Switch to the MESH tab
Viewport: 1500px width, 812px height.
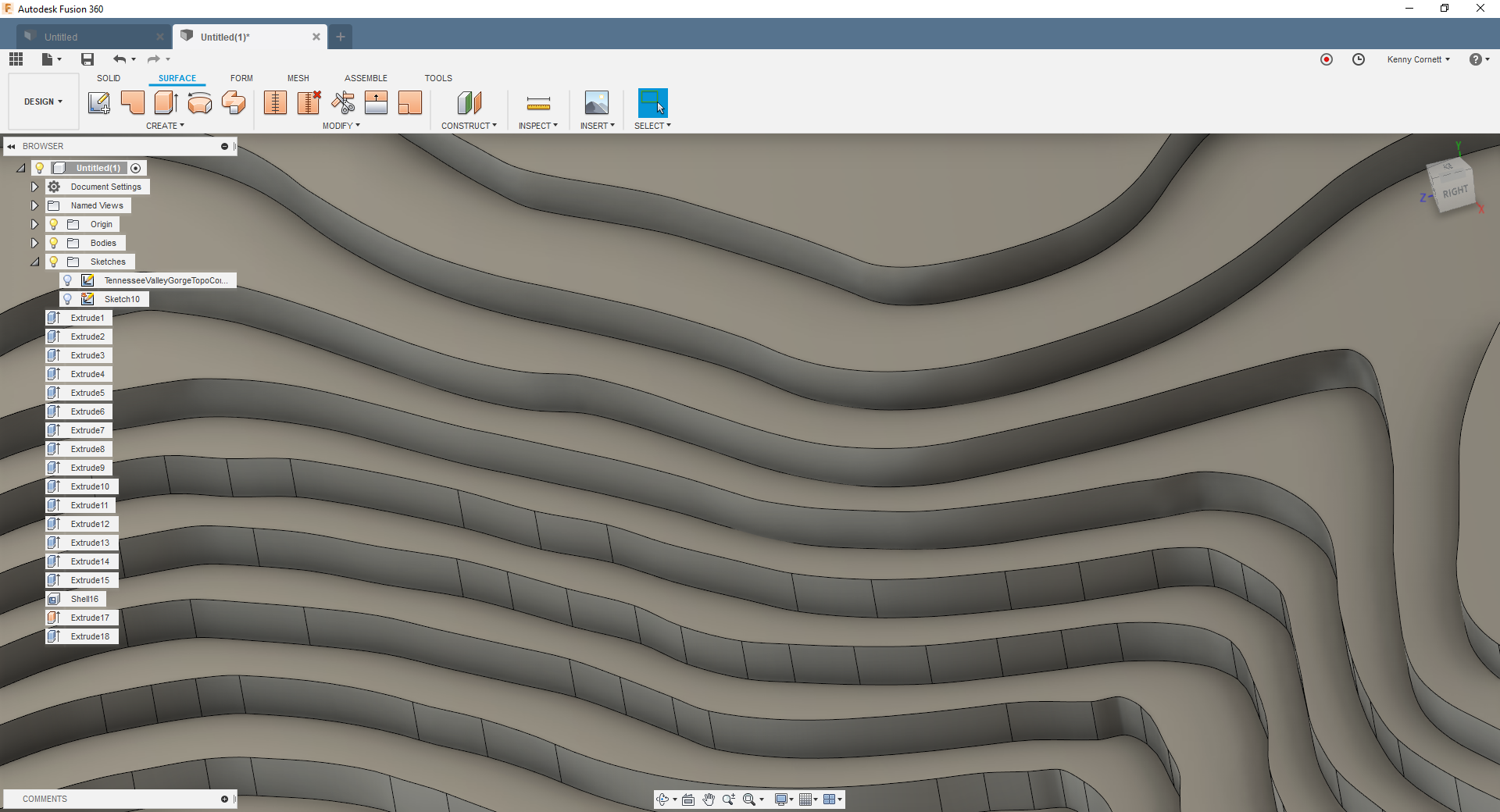(298, 78)
